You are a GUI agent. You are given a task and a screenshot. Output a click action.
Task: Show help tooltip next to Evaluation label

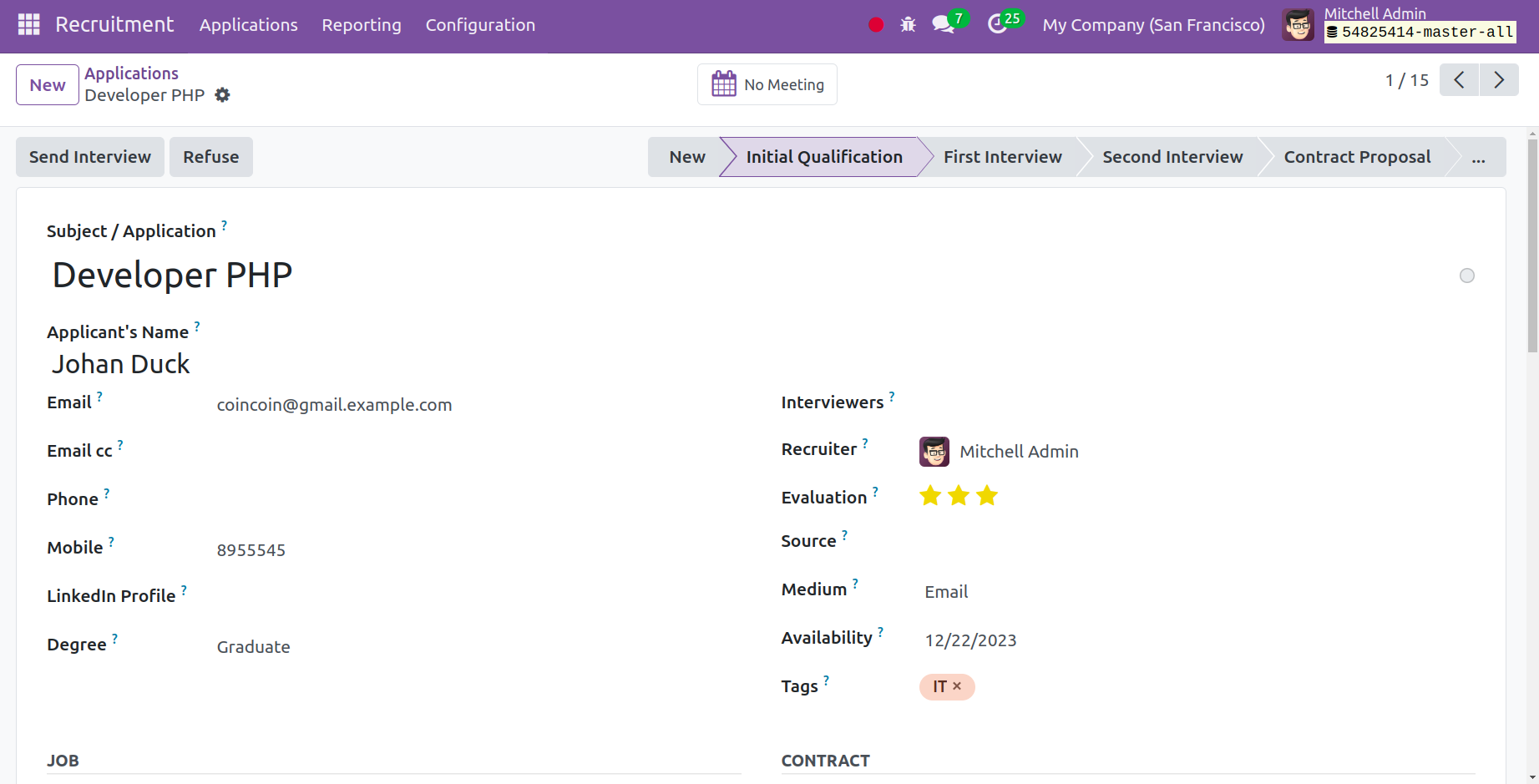875,492
